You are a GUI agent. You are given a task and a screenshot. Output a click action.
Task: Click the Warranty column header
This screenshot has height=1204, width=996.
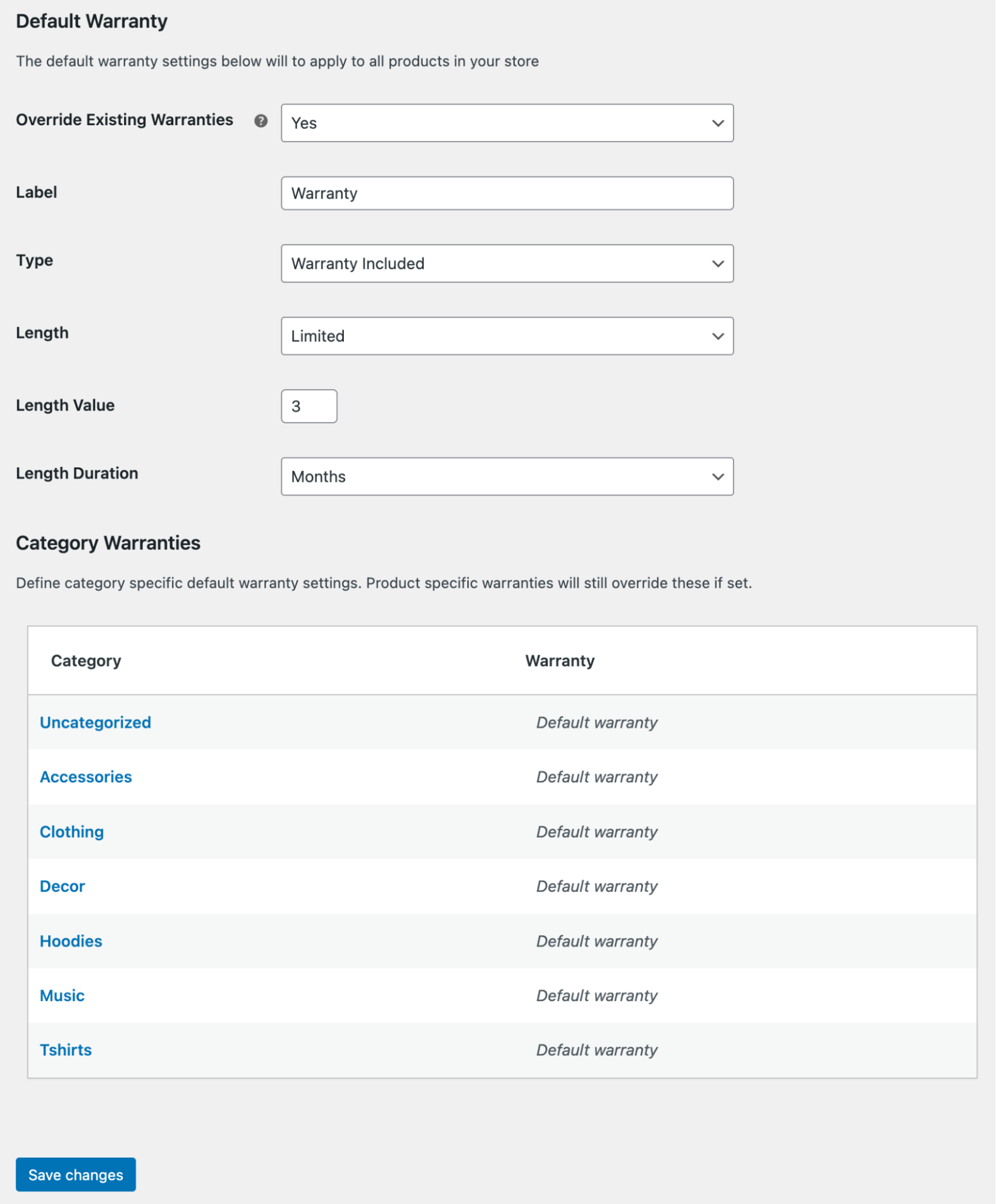pyautogui.click(x=559, y=660)
